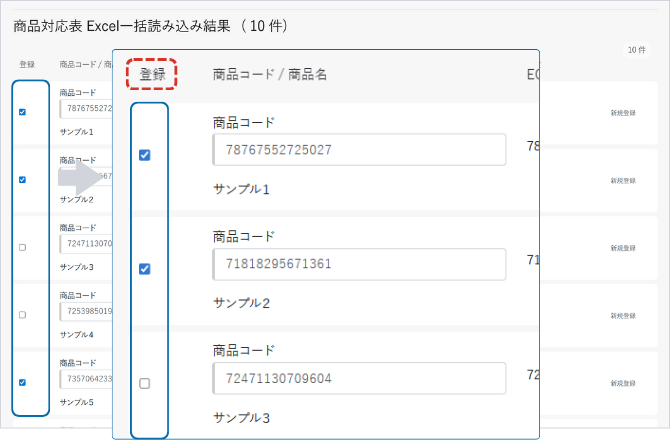Click the 商品コード / 商品名 column header

click(x=270, y=74)
